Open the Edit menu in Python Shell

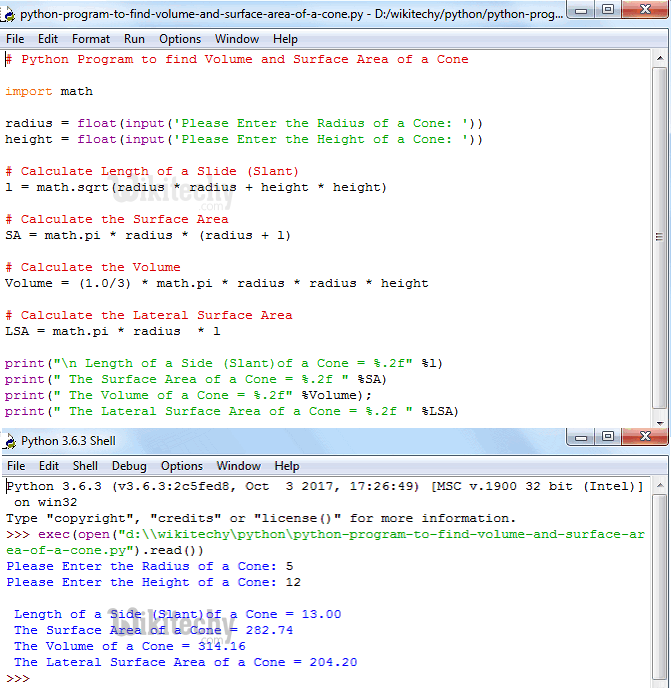(49, 466)
